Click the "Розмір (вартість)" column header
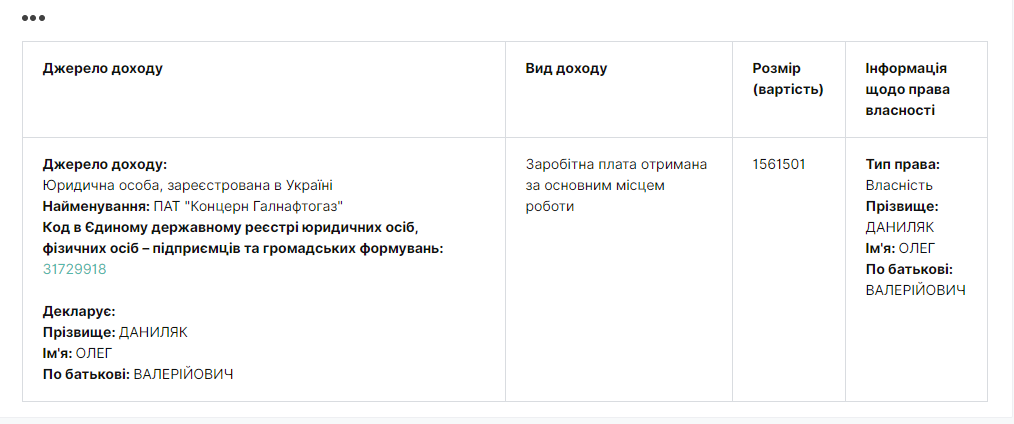The image size is (1014, 424). click(x=787, y=79)
